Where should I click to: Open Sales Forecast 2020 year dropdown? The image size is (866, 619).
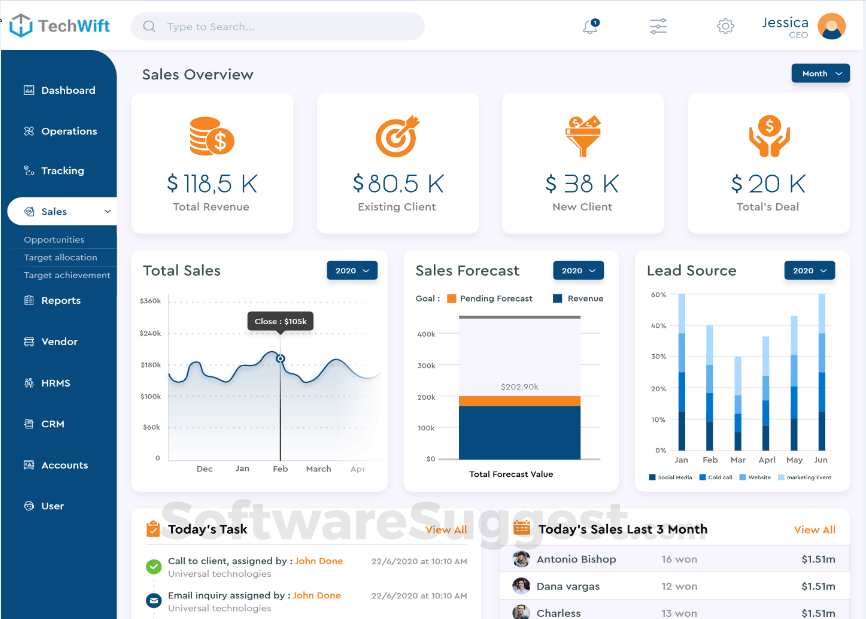[x=578, y=271]
